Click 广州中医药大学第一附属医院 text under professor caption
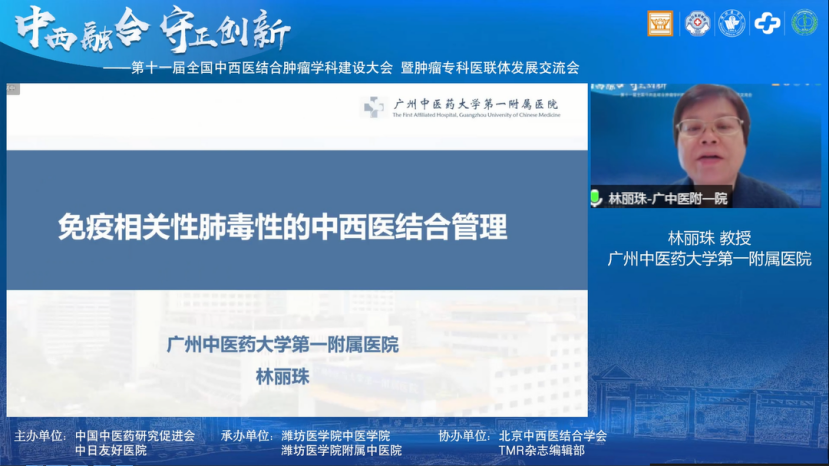This screenshot has height=467, width=830. 709,259
